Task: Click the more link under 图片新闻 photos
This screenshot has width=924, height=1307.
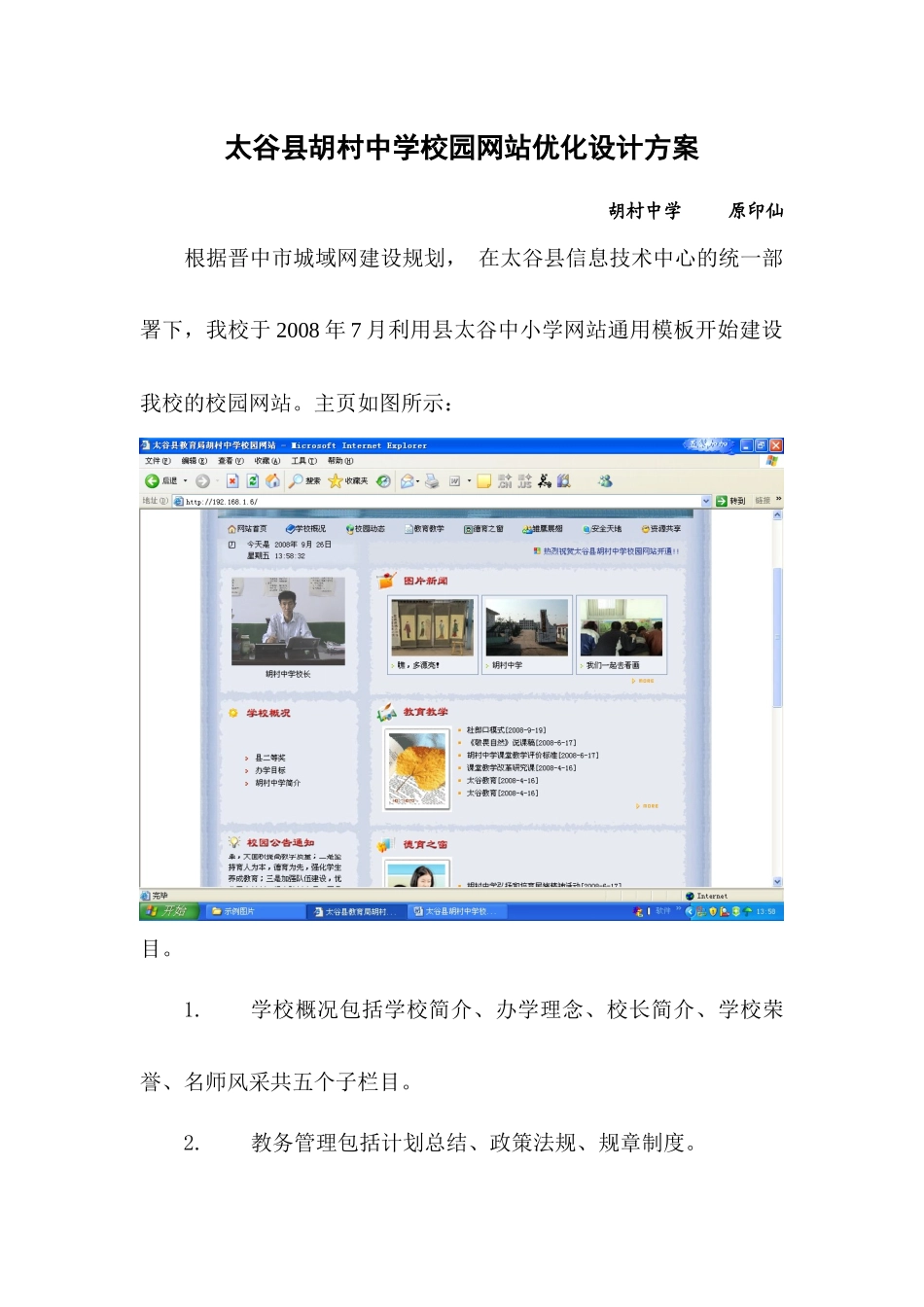Action: pos(643,681)
